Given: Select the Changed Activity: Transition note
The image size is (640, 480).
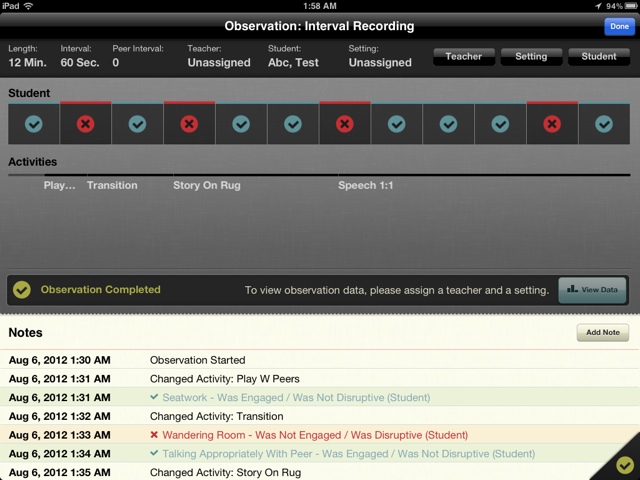Looking at the screenshot, I should click(320, 416).
